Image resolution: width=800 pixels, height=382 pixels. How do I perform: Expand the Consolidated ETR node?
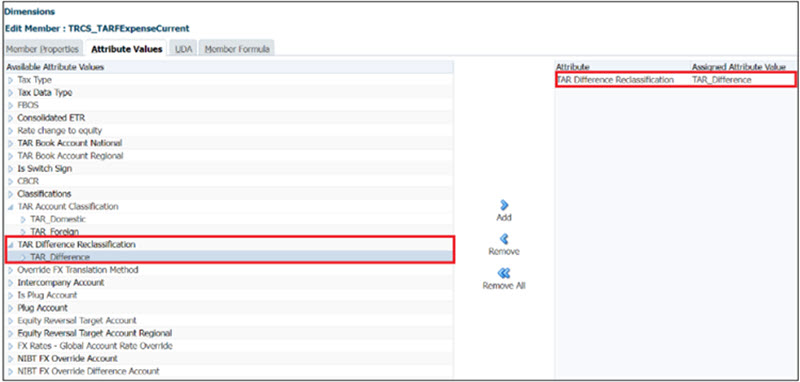tap(11, 118)
